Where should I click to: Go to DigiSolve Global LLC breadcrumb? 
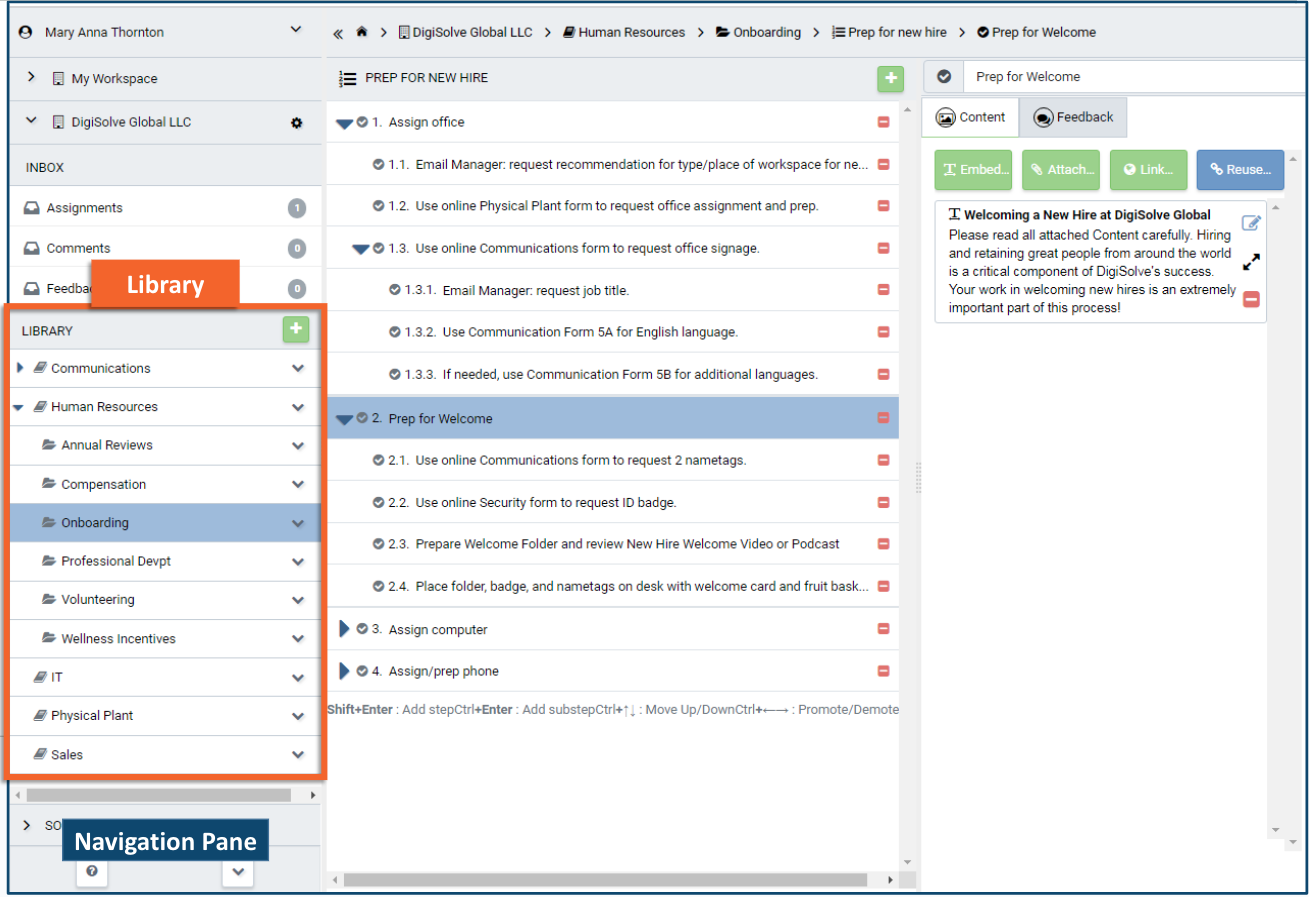(x=465, y=33)
